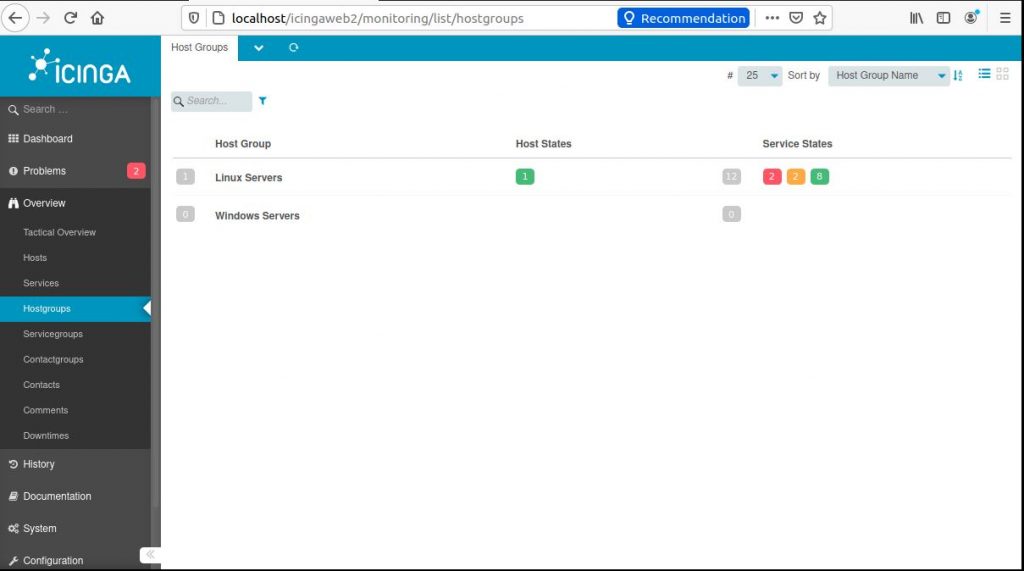Click green host state badge 1
Screen dimensions: 1024x571
coord(525,176)
